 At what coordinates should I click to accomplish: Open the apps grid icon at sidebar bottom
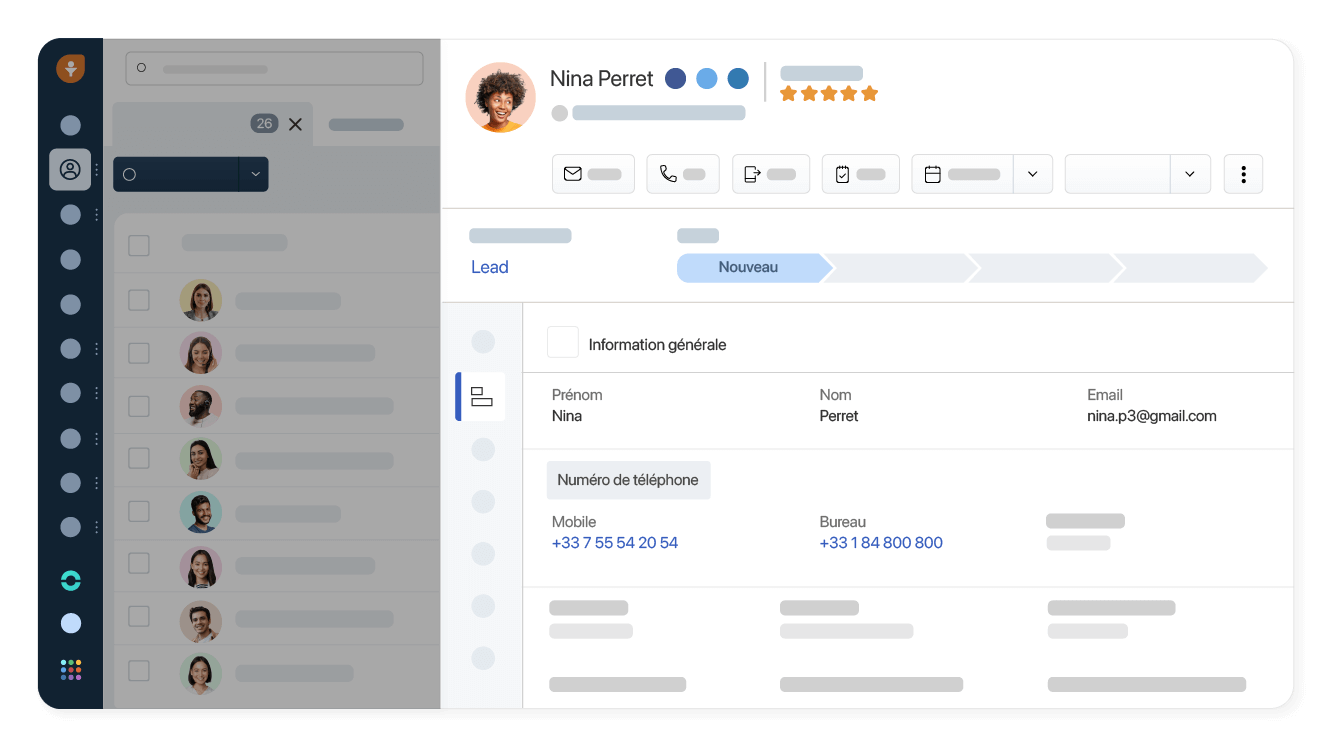point(70,669)
